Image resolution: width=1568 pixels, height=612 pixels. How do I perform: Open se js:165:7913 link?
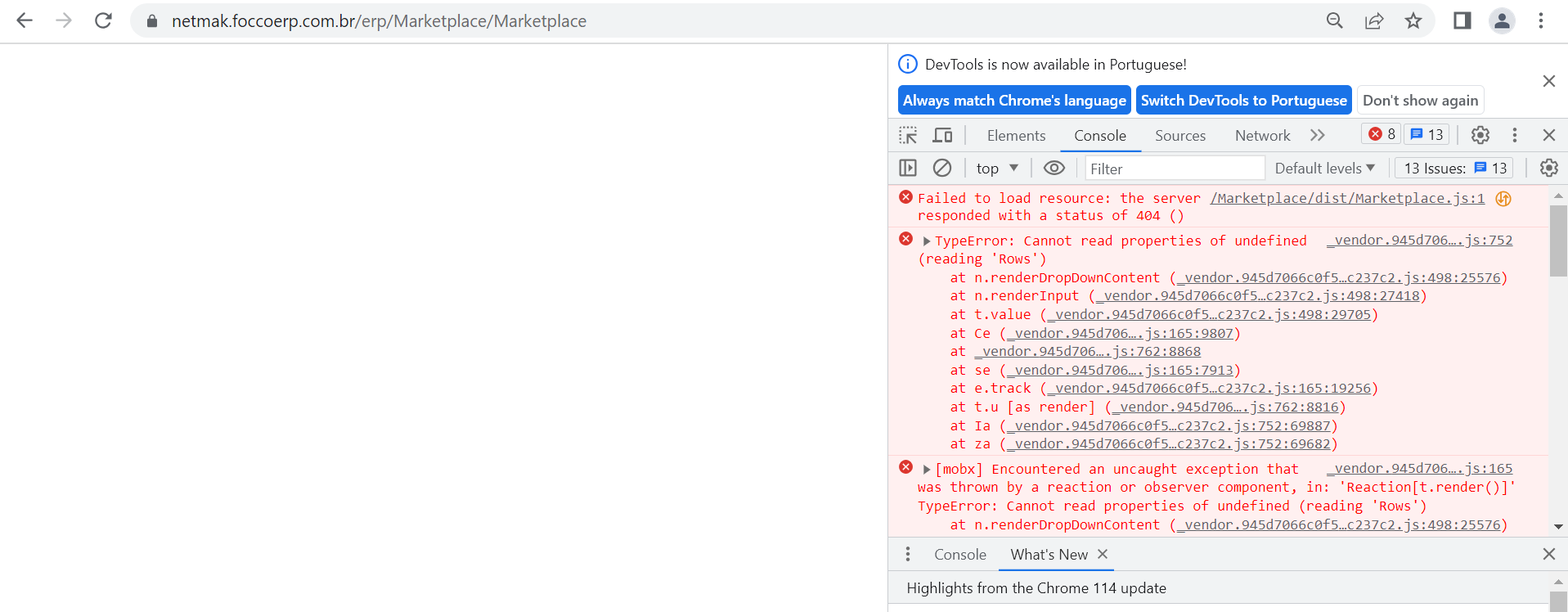pos(1120,371)
